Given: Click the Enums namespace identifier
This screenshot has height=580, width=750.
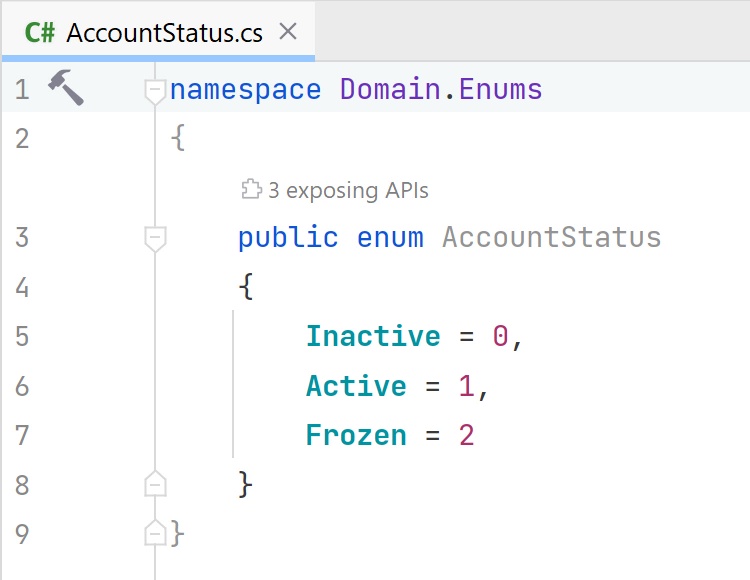Looking at the screenshot, I should (x=500, y=89).
